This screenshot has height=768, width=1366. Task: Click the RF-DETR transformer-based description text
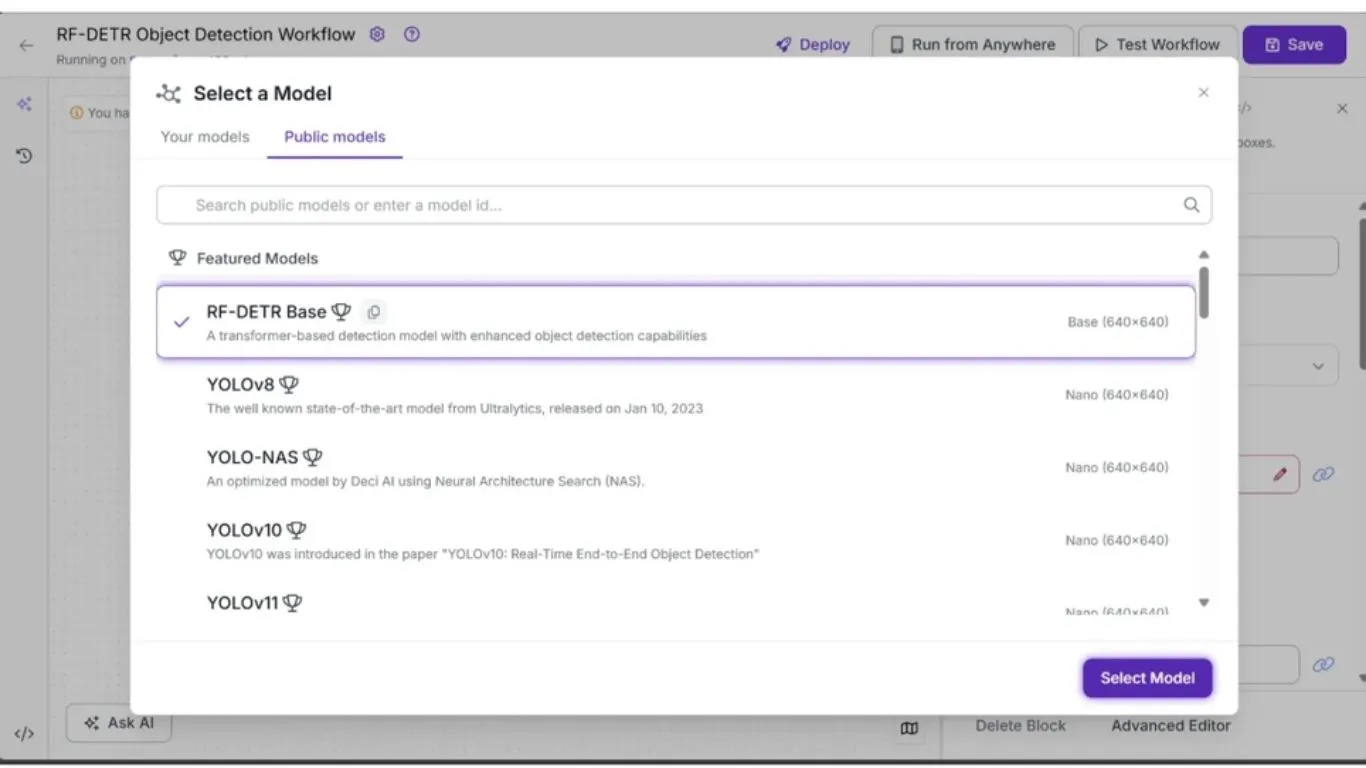[x=457, y=336]
